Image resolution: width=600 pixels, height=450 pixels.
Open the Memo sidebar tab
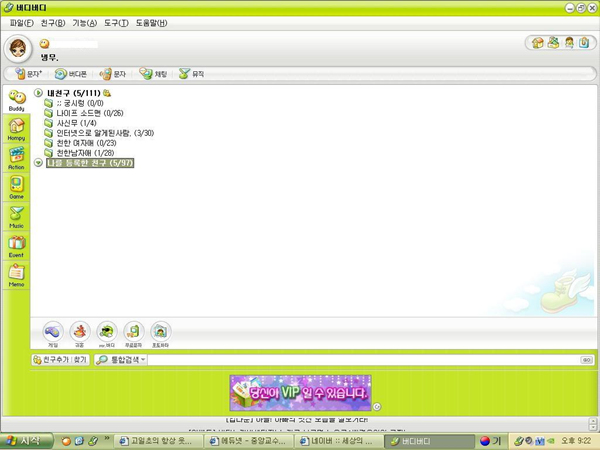(16, 274)
